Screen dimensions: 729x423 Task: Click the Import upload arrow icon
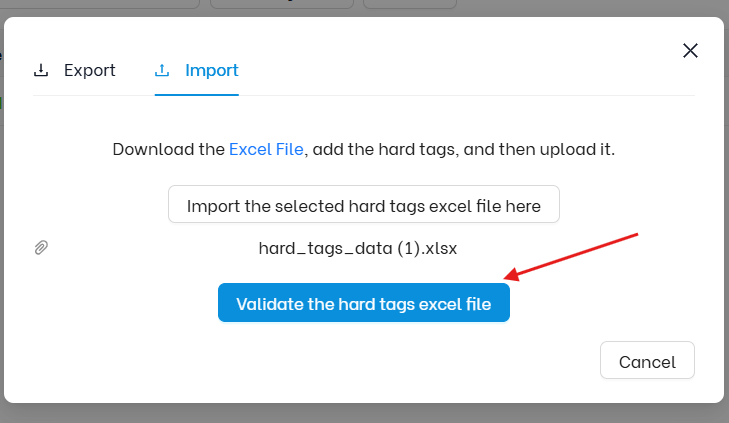pos(162,70)
